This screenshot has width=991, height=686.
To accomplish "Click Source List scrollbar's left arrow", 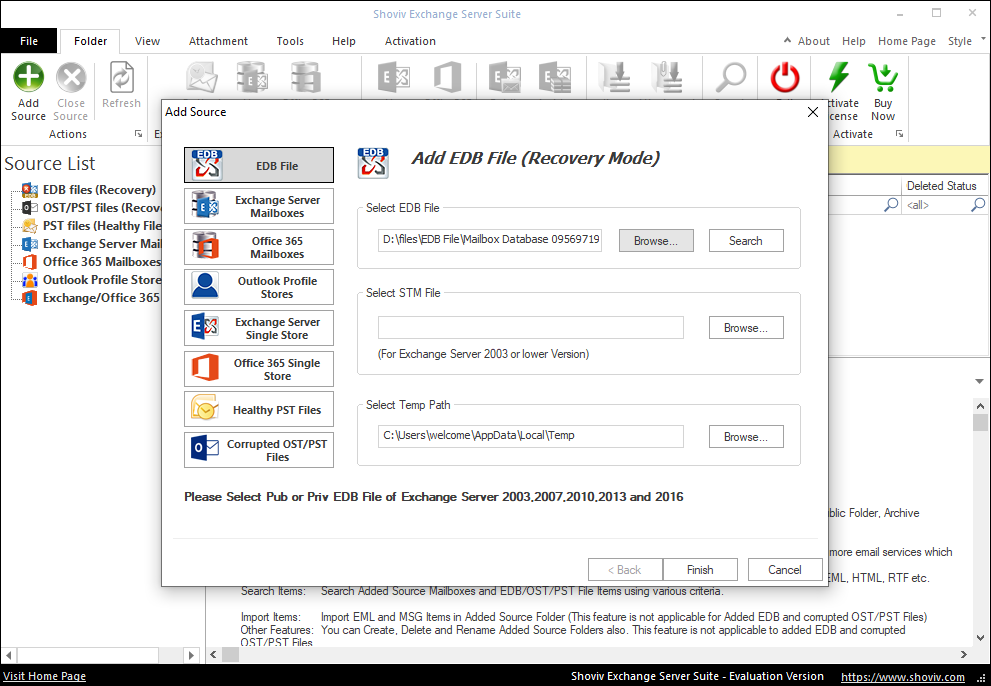I will click(8, 656).
